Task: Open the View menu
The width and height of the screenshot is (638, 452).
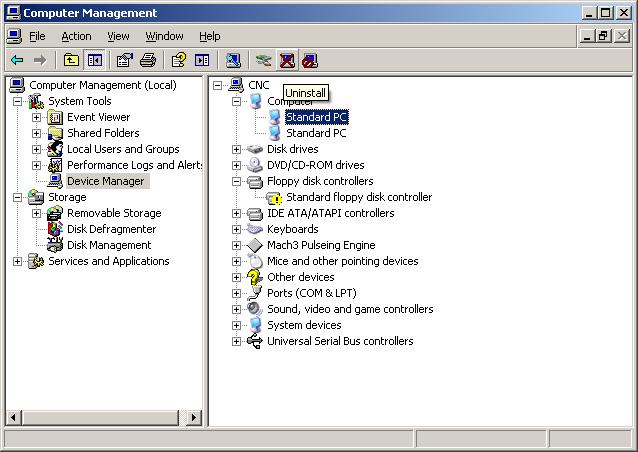Action: point(118,36)
